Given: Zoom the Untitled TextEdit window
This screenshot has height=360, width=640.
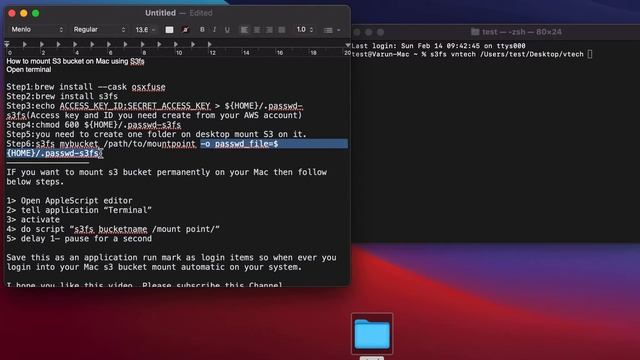Looking at the screenshot, I should point(36,13).
